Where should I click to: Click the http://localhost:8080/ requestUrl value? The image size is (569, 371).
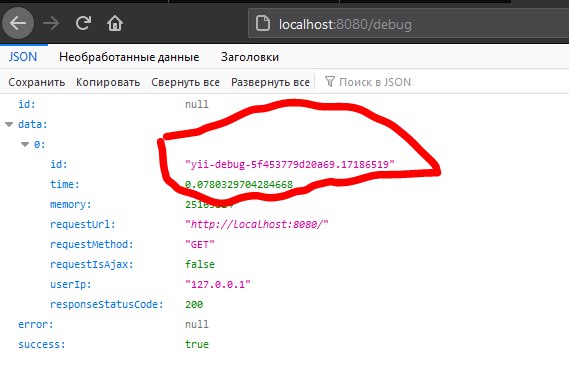pyautogui.click(x=257, y=224)
